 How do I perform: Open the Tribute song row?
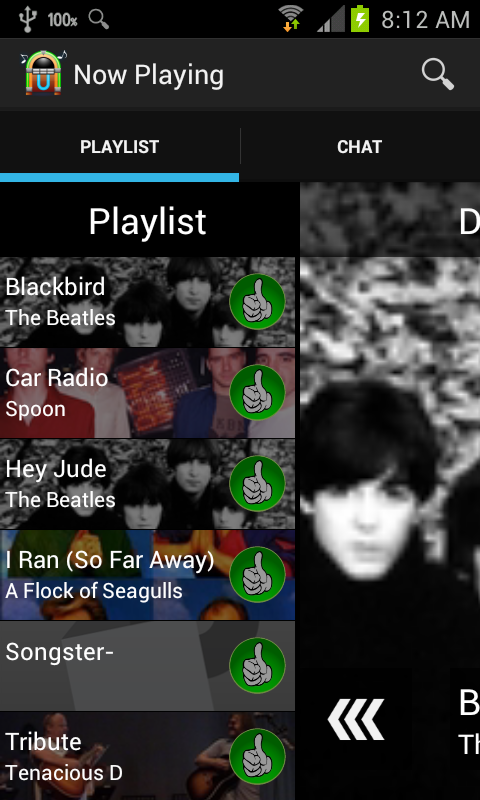[x=147, y=756]
